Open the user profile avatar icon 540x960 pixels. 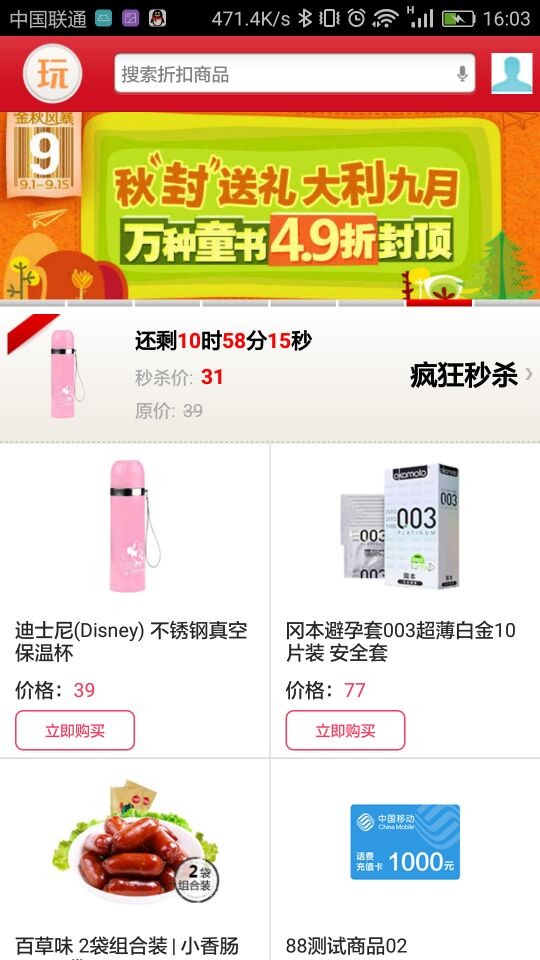512,73
